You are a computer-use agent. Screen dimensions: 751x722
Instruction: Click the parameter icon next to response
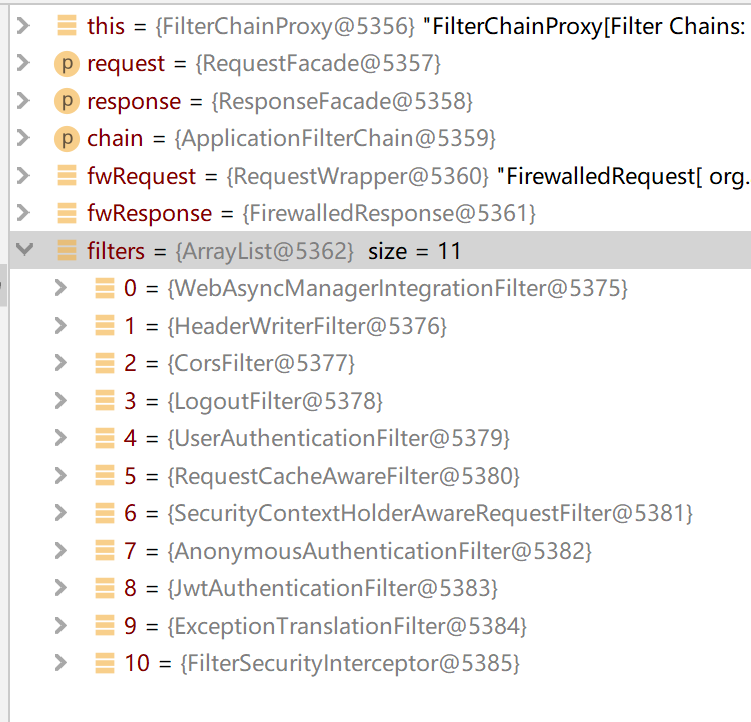[x=67, y=101]
